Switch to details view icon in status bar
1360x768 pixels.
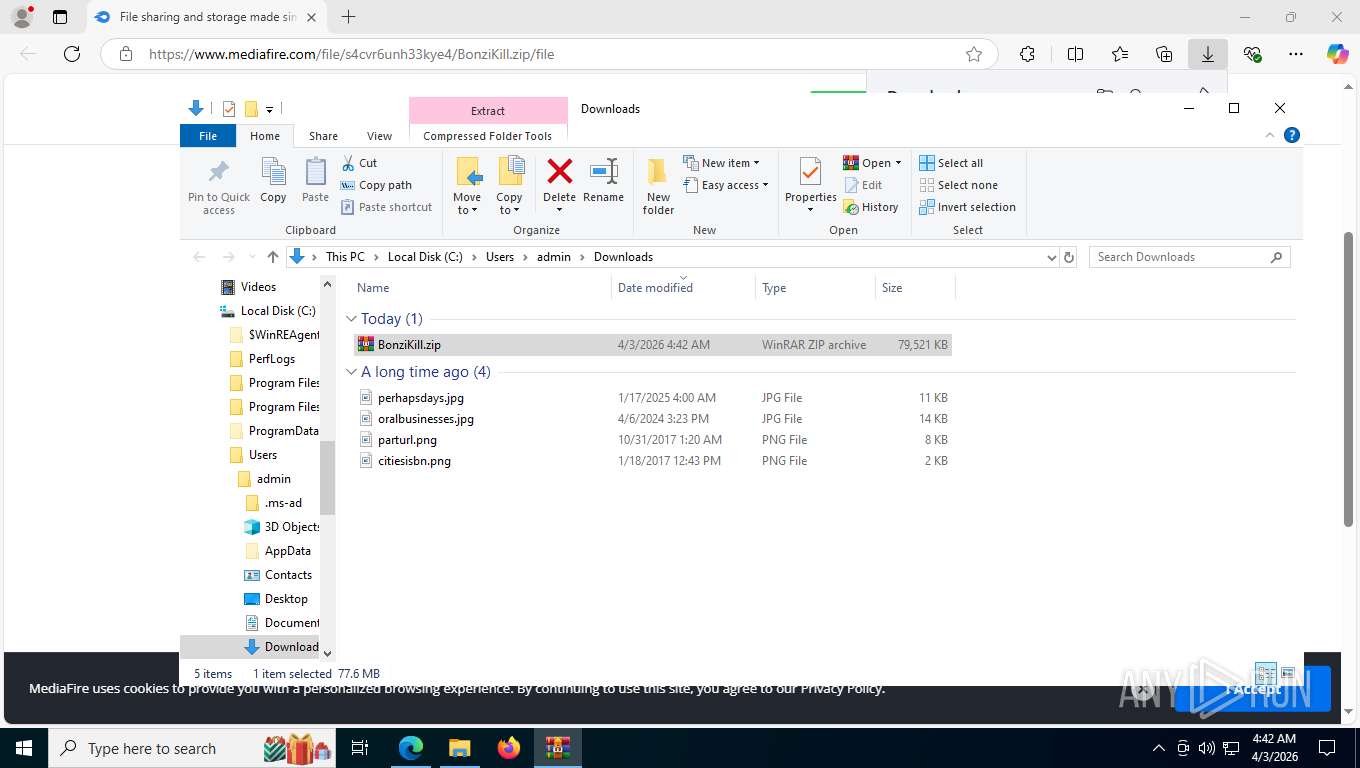[x=1266, y=673]
